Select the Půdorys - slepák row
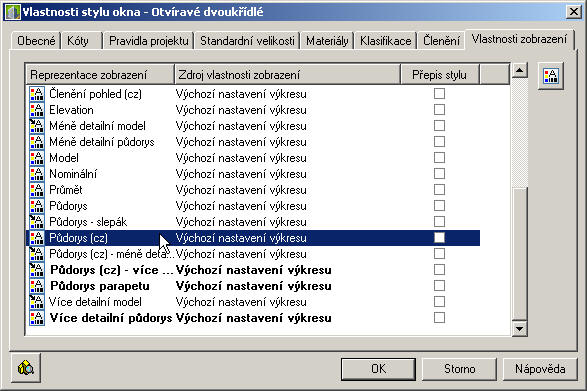587x391 pixels. point(253,222)
